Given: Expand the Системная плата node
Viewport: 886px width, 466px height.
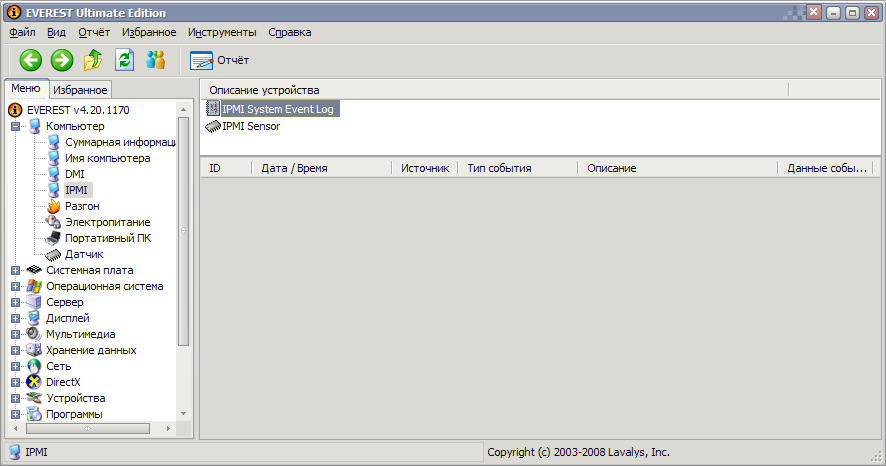Looking at the screenshot, I should (16, 270).
